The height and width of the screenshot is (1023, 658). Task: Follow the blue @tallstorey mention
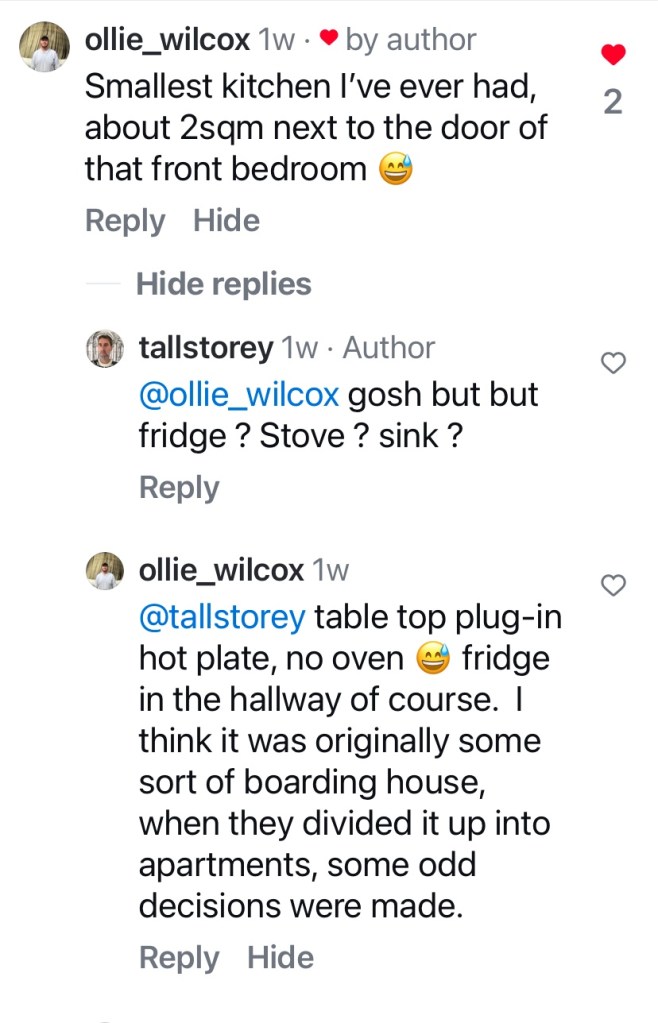click(x=221, y=617)
